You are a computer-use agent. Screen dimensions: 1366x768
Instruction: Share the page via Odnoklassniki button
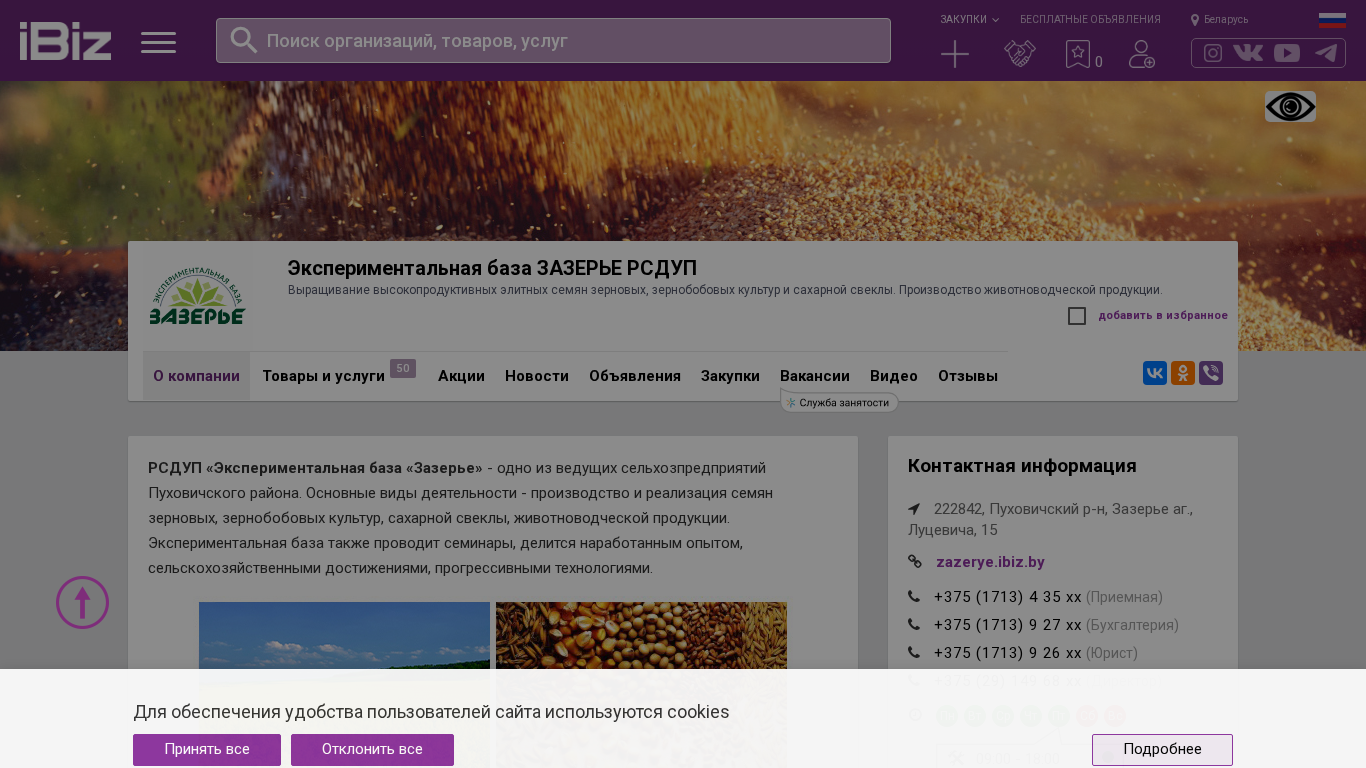coord(1183,373)
